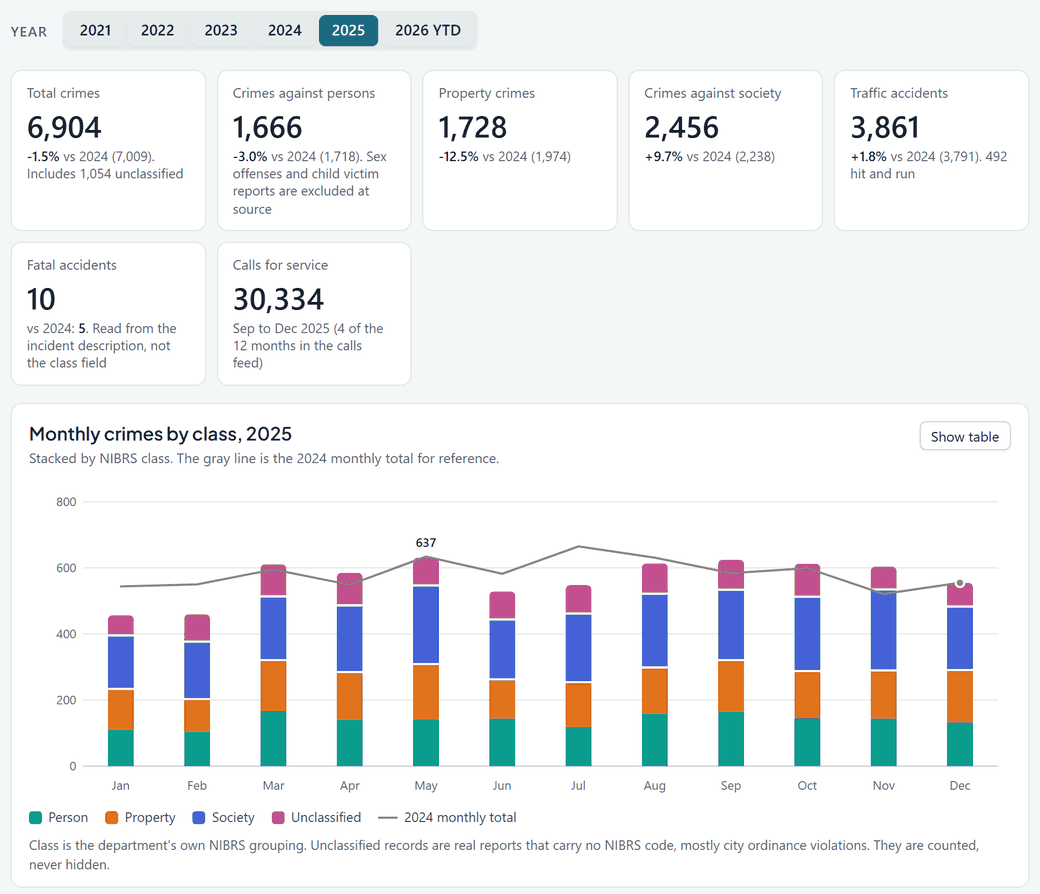
Task: Select the 2021 year tab
Action: point(95,31)
